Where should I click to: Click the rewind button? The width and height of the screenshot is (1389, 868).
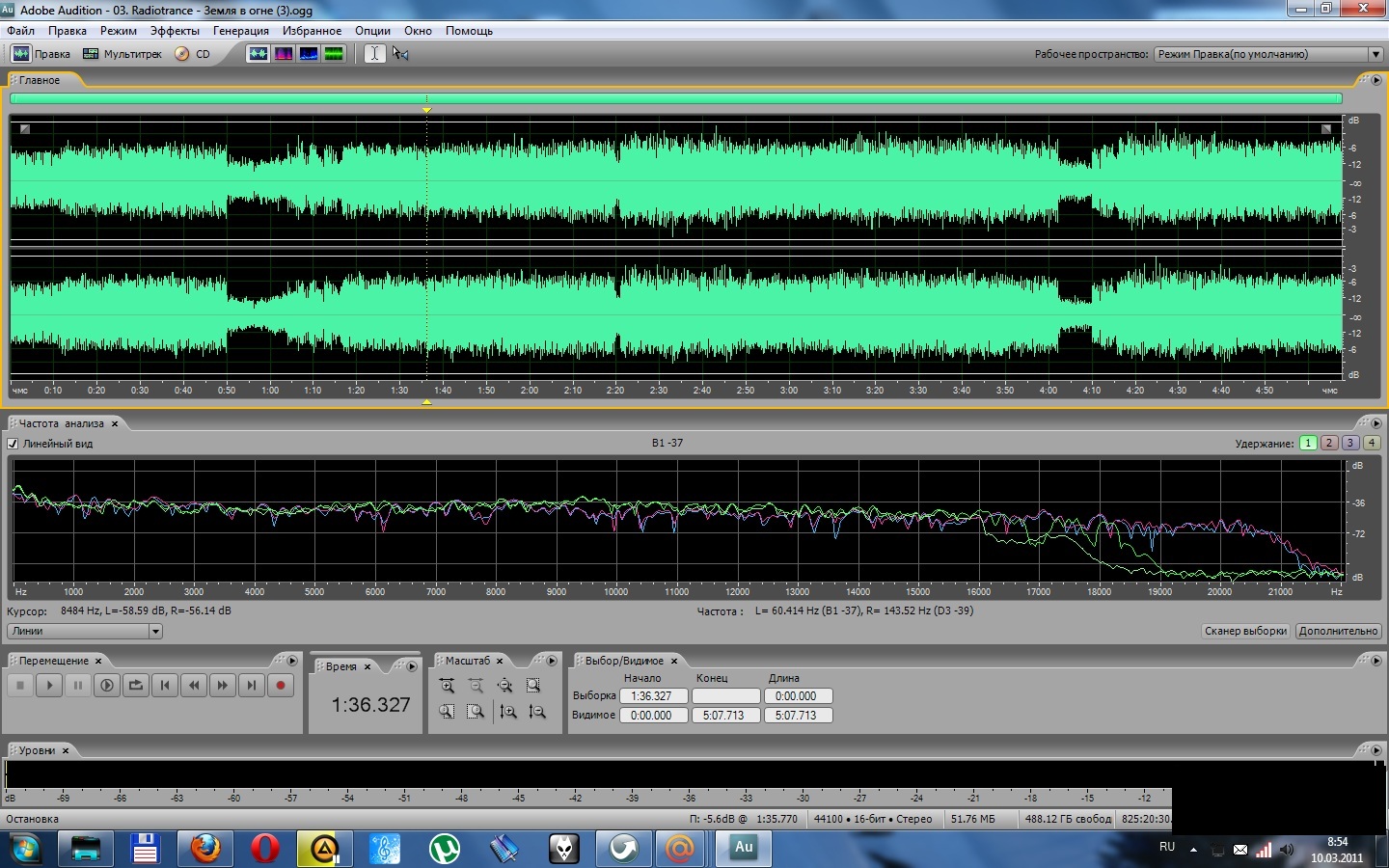tap(194, 685)
